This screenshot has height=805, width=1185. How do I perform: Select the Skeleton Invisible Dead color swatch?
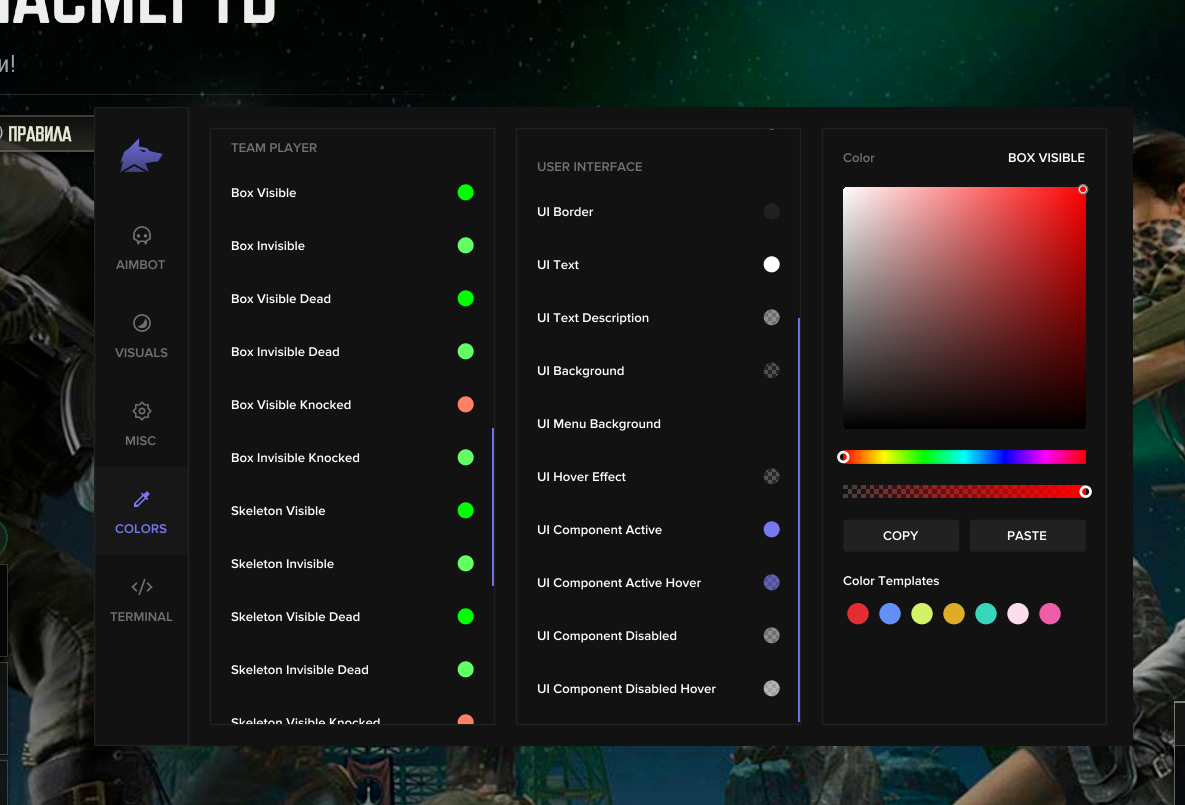pyautogui.click(x=465, y=669)
